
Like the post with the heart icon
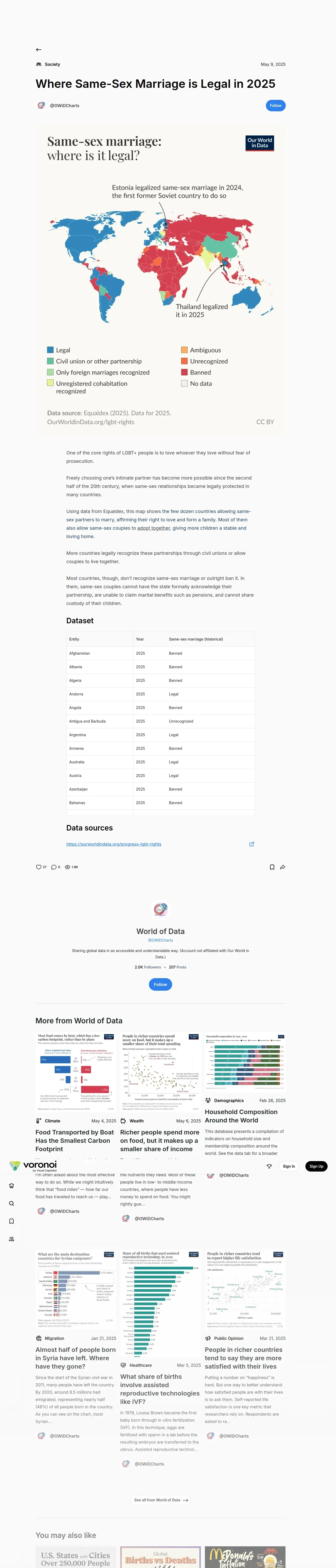[x=38, y=867]
